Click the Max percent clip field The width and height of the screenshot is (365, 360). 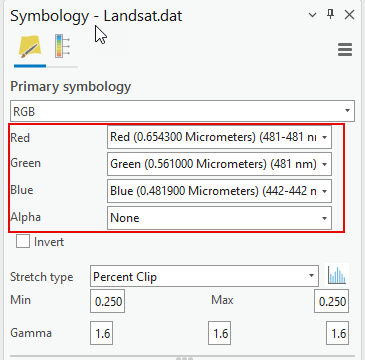[331, 301]
